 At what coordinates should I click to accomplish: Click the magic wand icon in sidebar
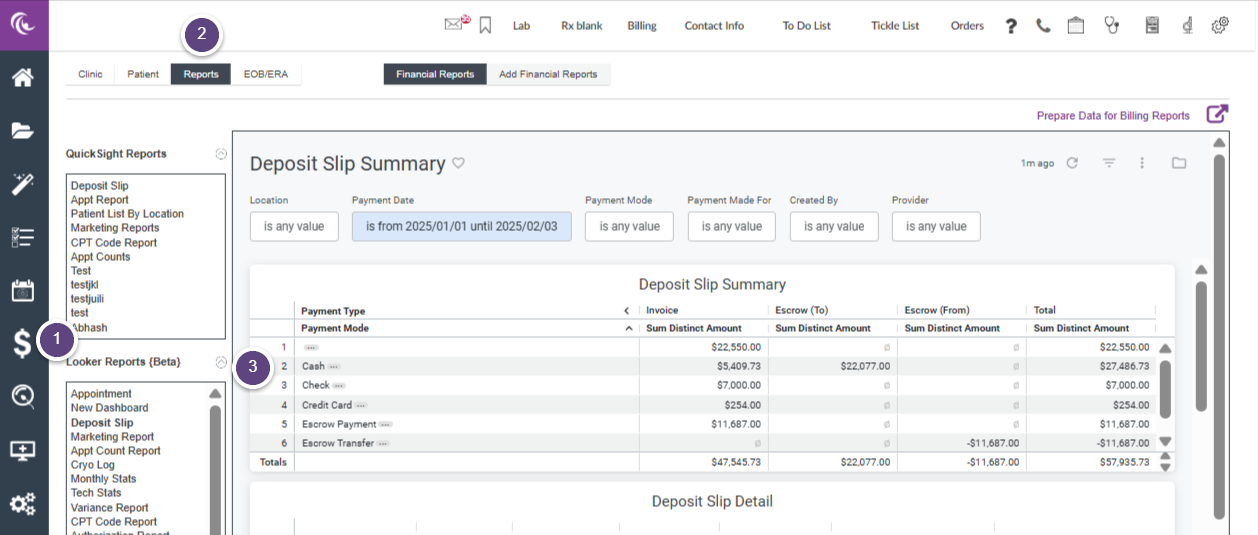click(x=23, y=184)
